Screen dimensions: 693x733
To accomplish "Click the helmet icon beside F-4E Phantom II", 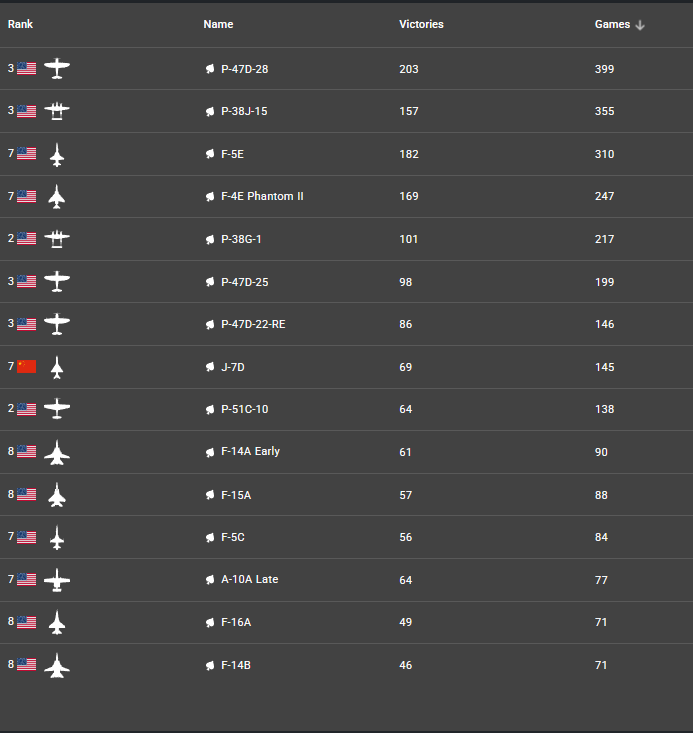I will [x=210, y=196].
